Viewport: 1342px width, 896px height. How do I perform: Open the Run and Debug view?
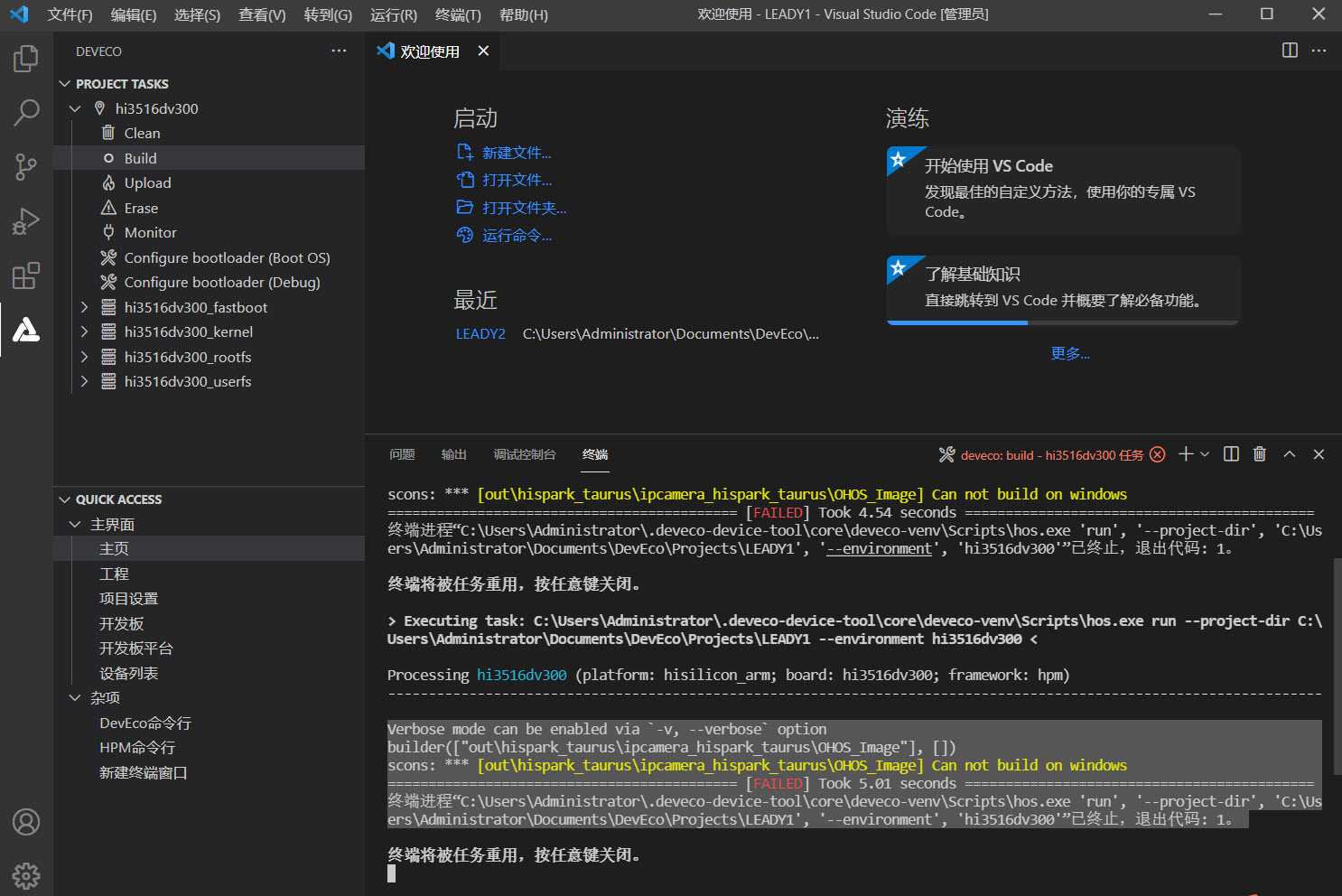[x=26, y=221]
